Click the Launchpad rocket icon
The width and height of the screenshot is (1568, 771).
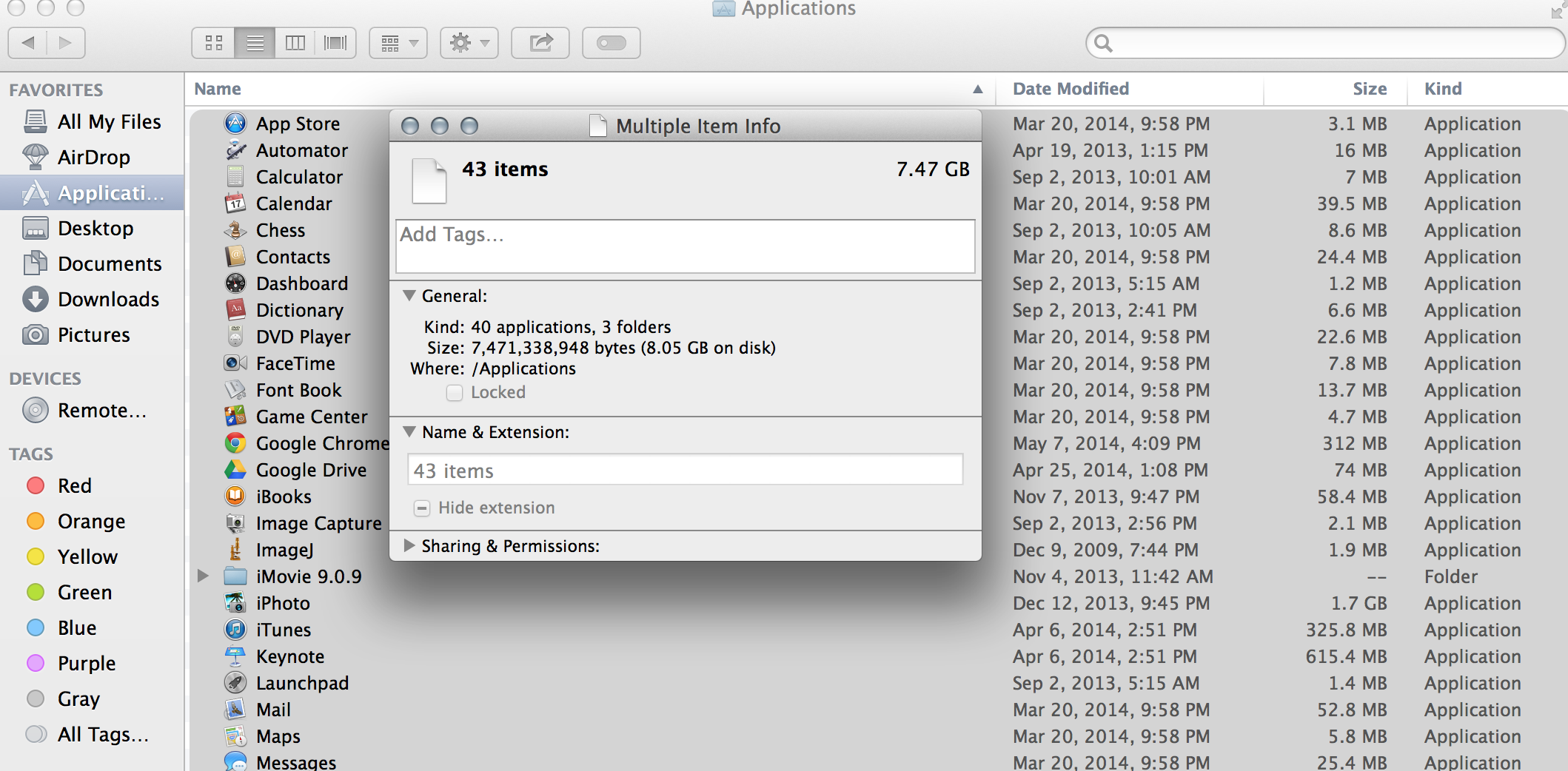click(235, 682)
